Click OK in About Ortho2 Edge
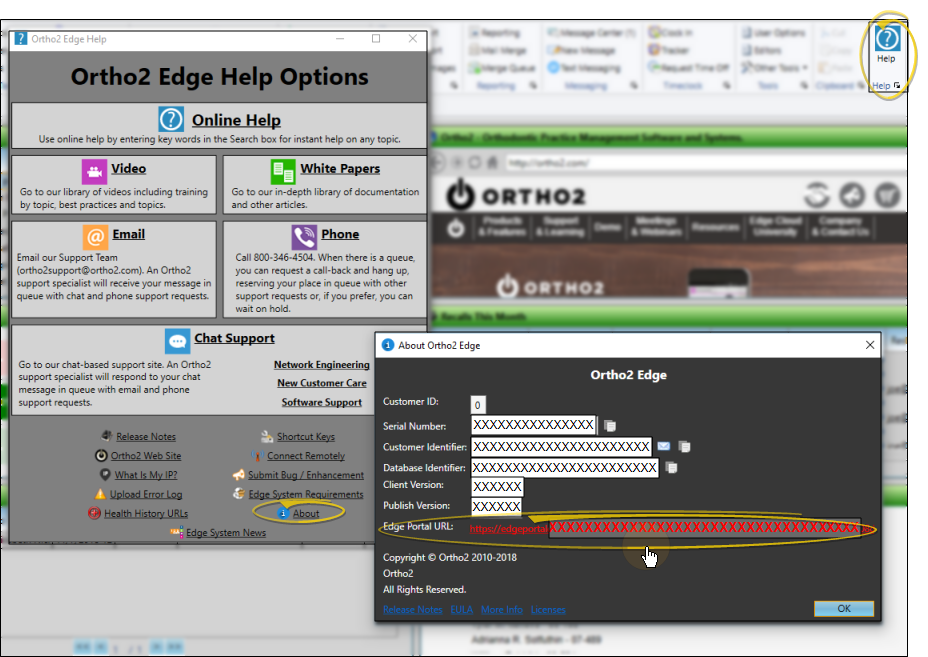Screen dimensions: 928x657 (x=844, y=608)
